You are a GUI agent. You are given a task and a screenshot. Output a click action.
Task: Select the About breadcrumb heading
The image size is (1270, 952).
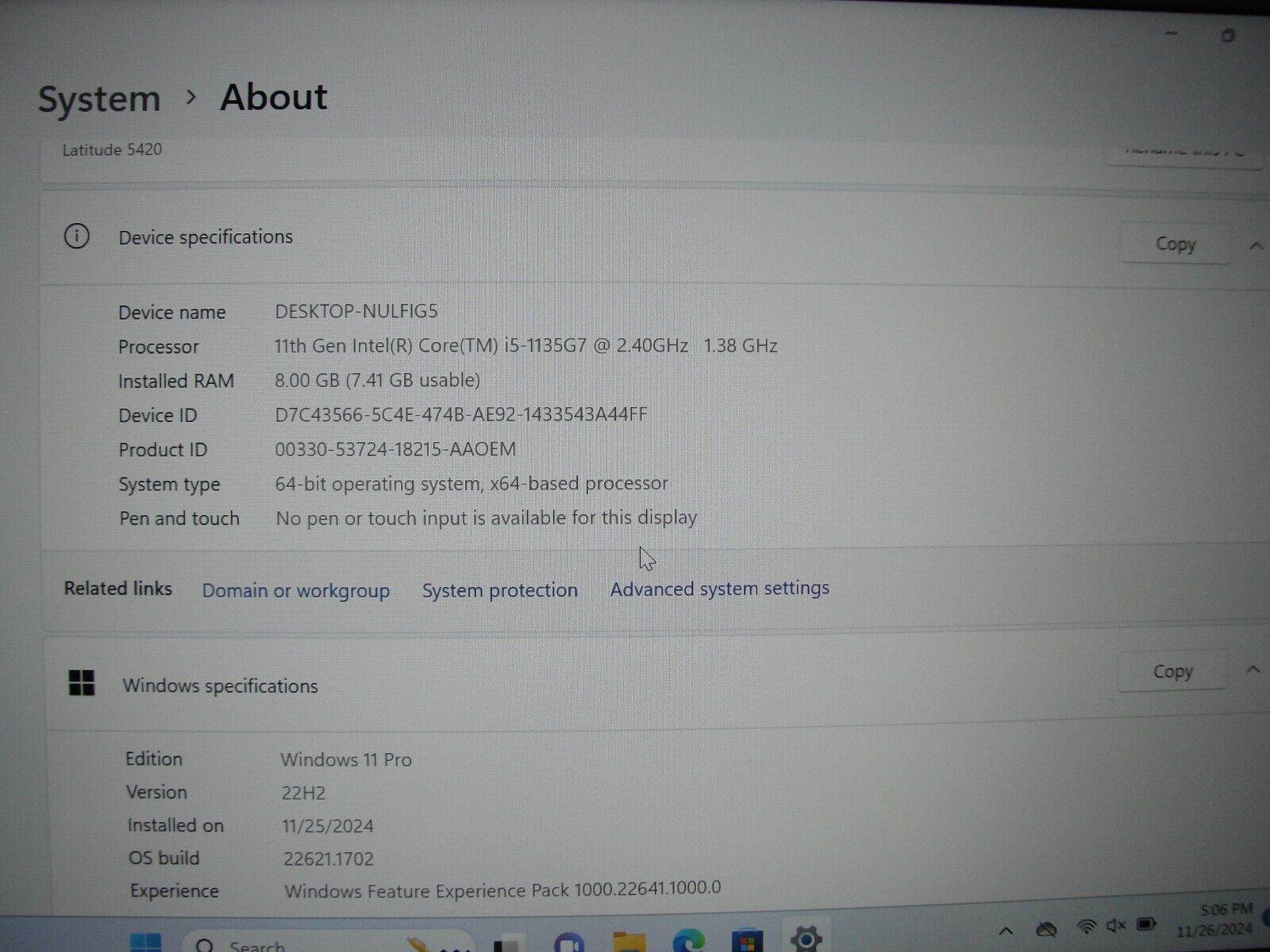point(273,97)
